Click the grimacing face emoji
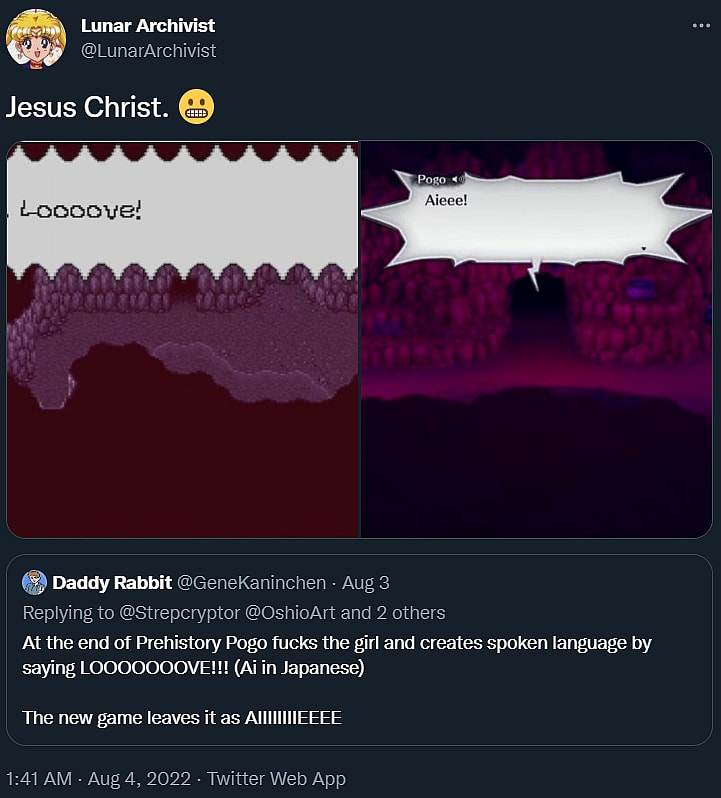Viewport: 721px width, 798px height. [197, 108]
